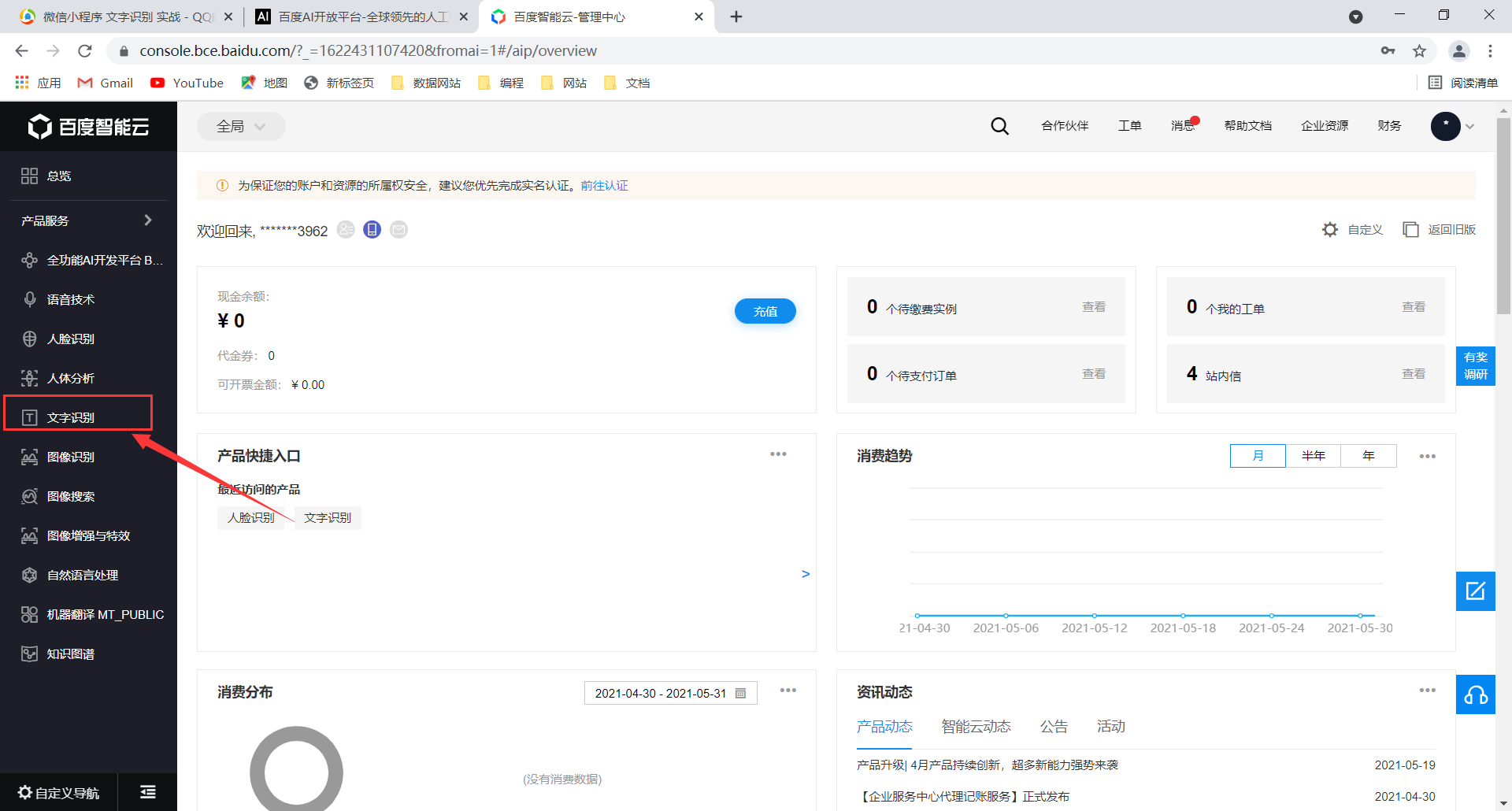The height and width of the screenshot is (811, 1512).
Task: Open the 帮助文档 header menu
Action: [1247, 126]
